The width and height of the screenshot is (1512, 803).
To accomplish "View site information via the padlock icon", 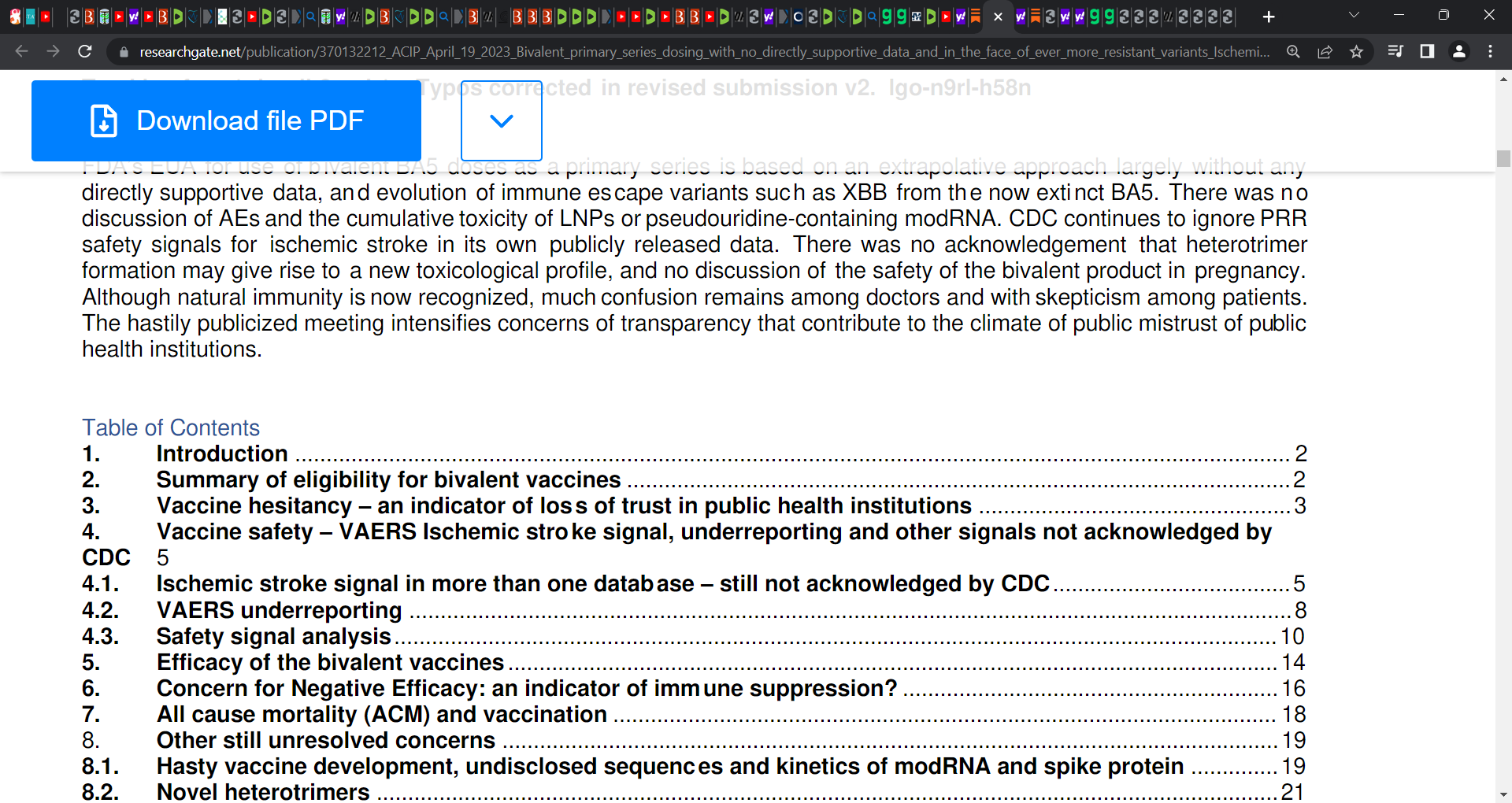I will point(123,51).
